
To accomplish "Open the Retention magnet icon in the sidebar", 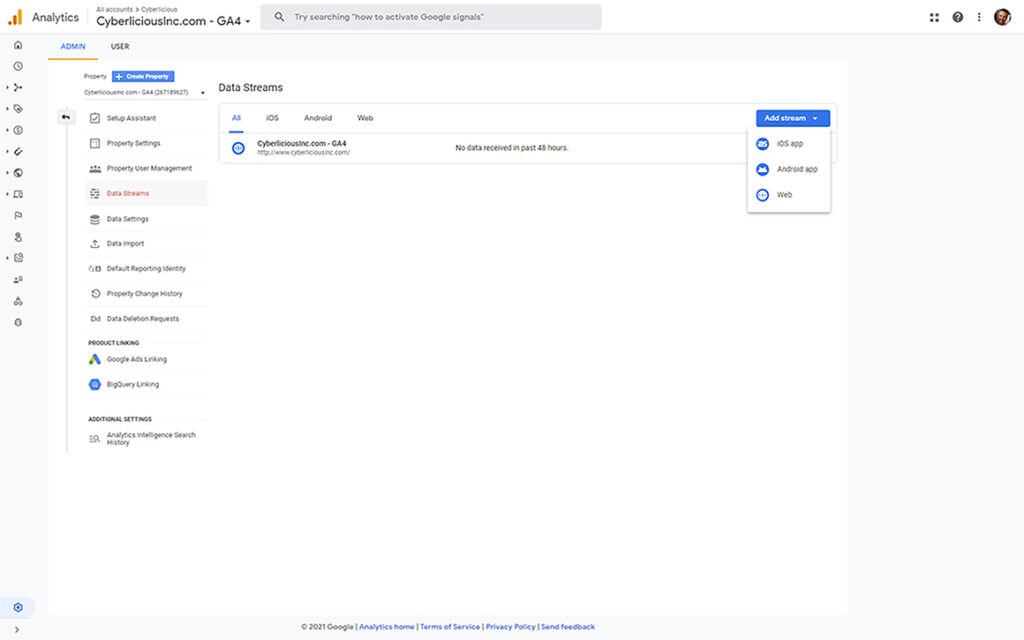I will [x=18, y=152].
